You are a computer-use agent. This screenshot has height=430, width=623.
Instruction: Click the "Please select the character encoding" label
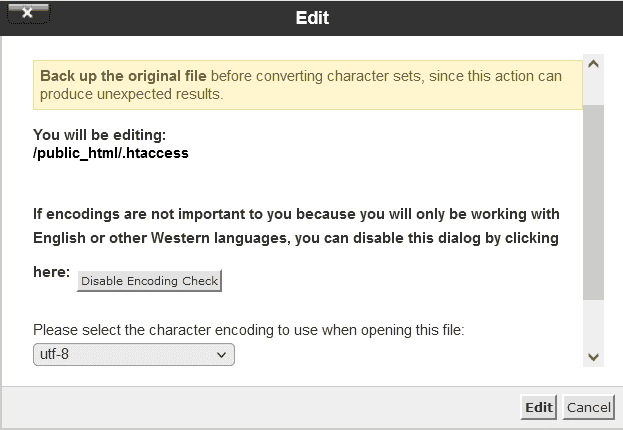point(250,329)
